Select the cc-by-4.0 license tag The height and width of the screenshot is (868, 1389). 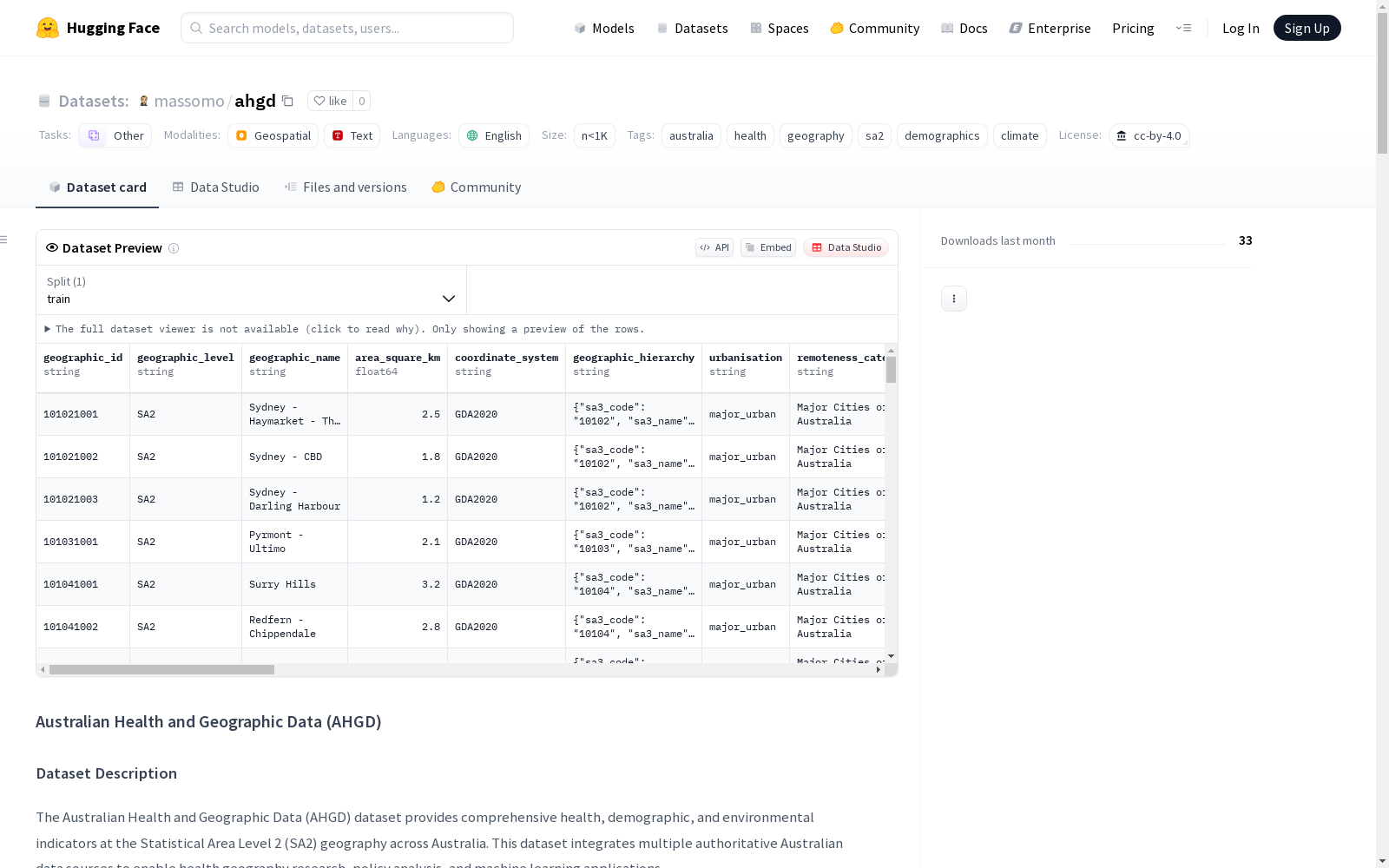click(x=1149, y=135)
